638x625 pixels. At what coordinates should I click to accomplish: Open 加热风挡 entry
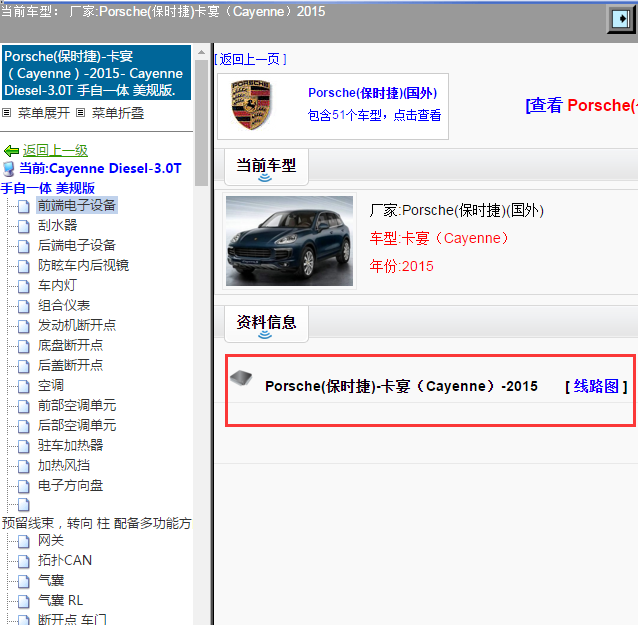tap(64, 465)
